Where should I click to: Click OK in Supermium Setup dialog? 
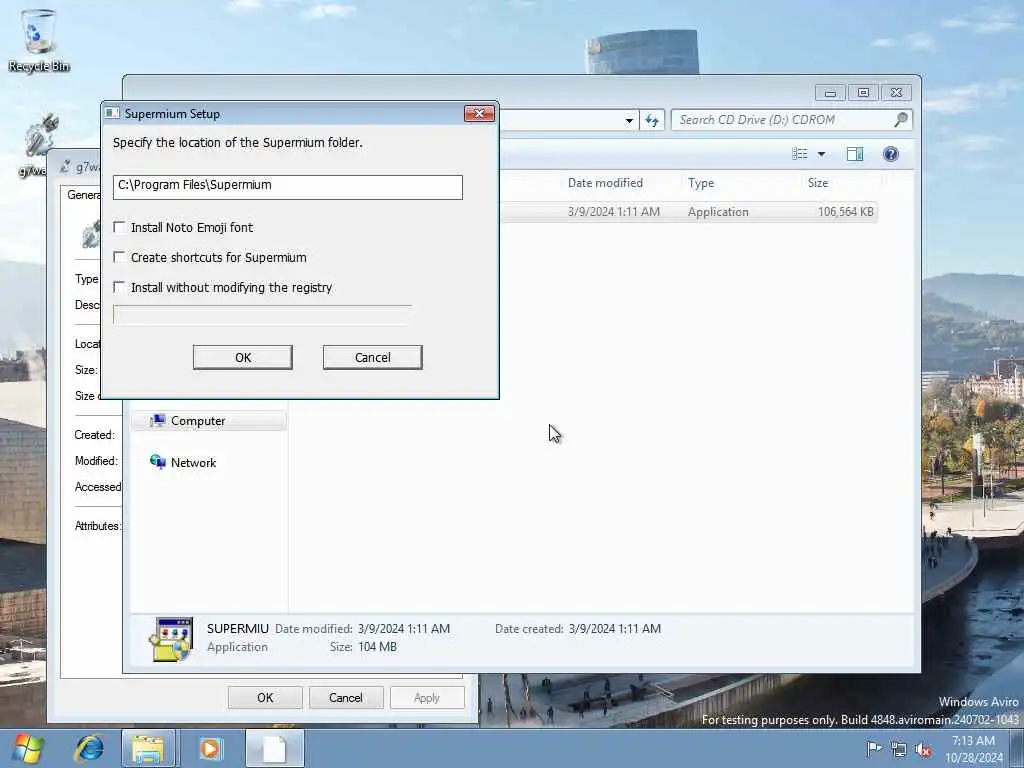click(x=243, y=357)
